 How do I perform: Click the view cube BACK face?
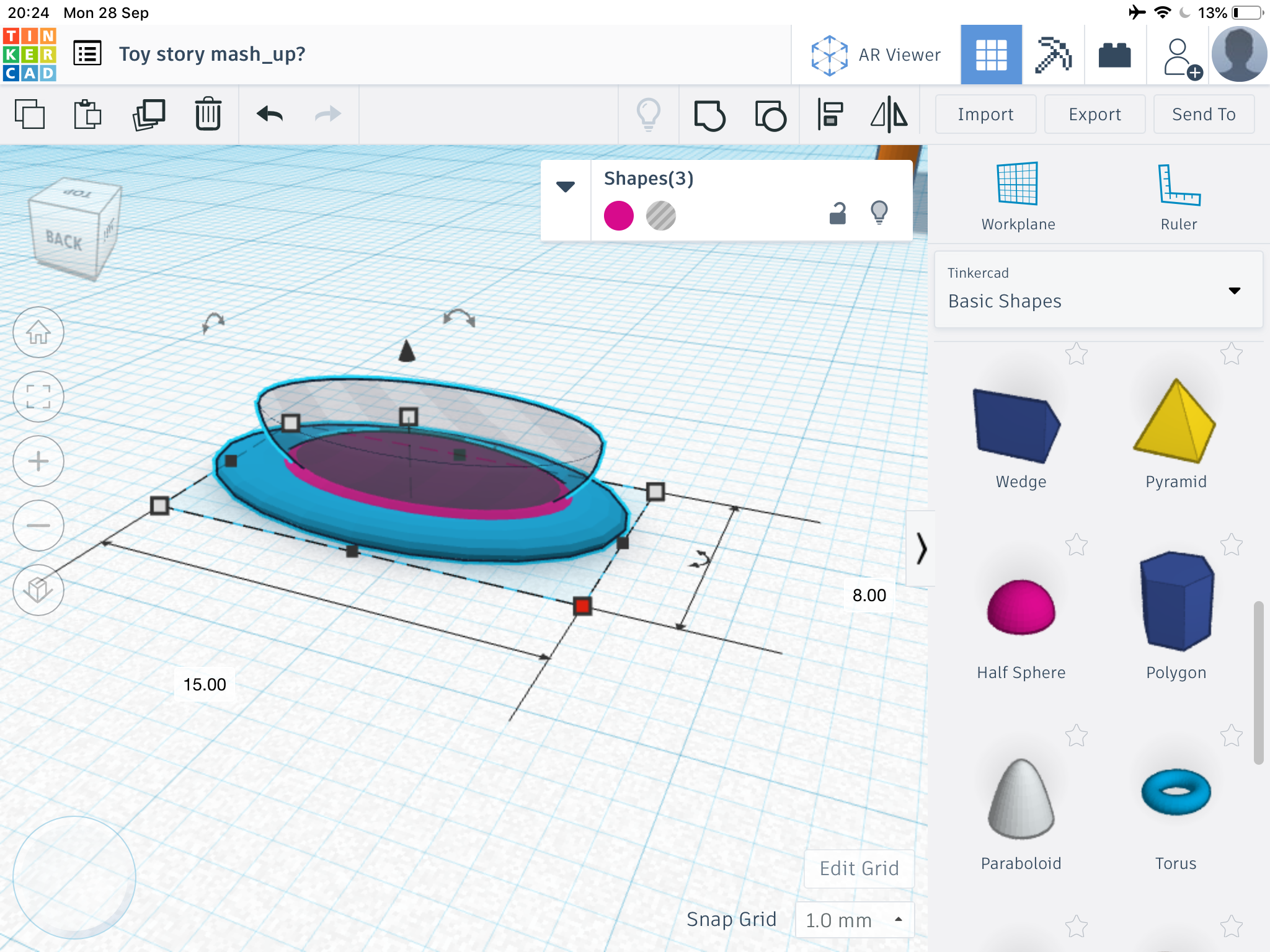[63, 240]
